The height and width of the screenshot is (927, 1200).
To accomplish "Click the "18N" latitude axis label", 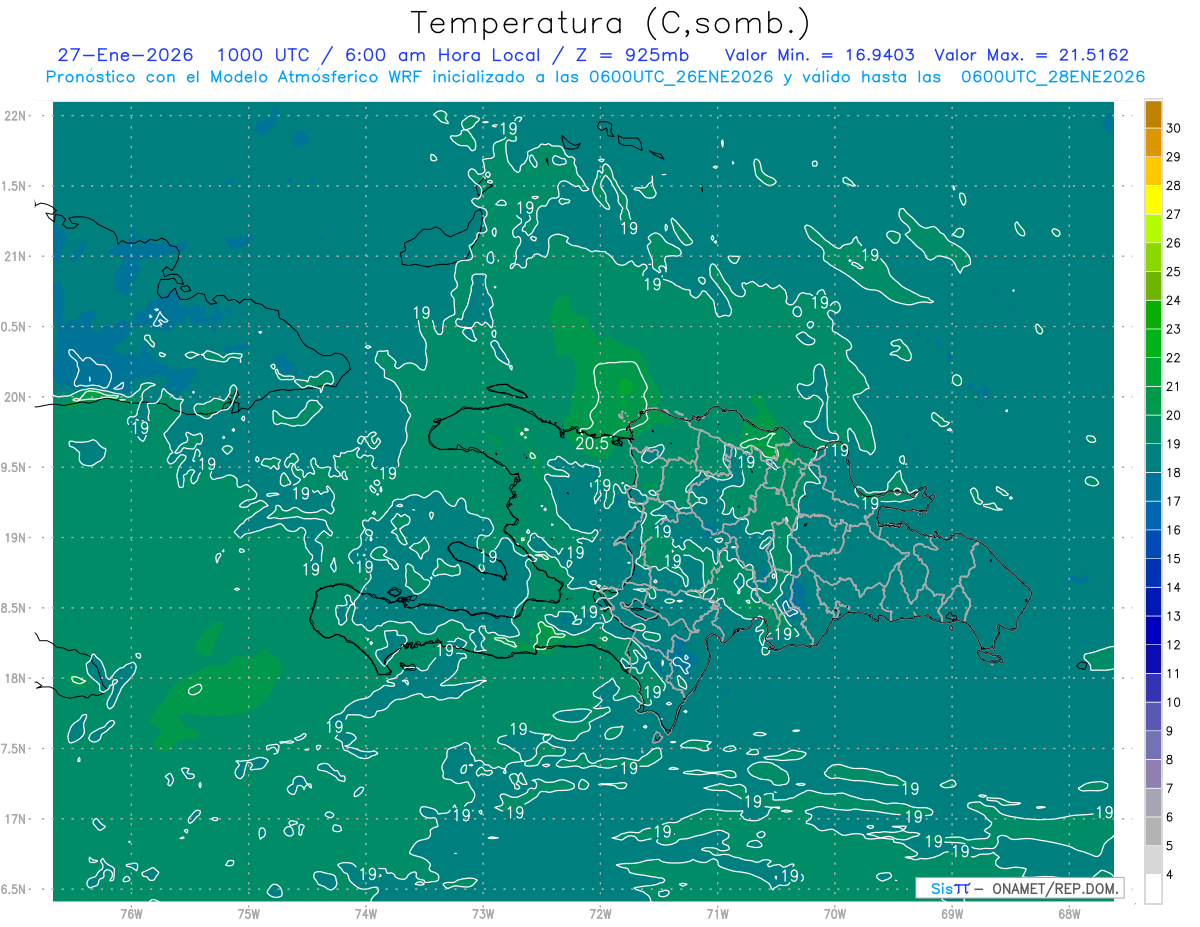I will pyautogui.click(x=17, y=678).
